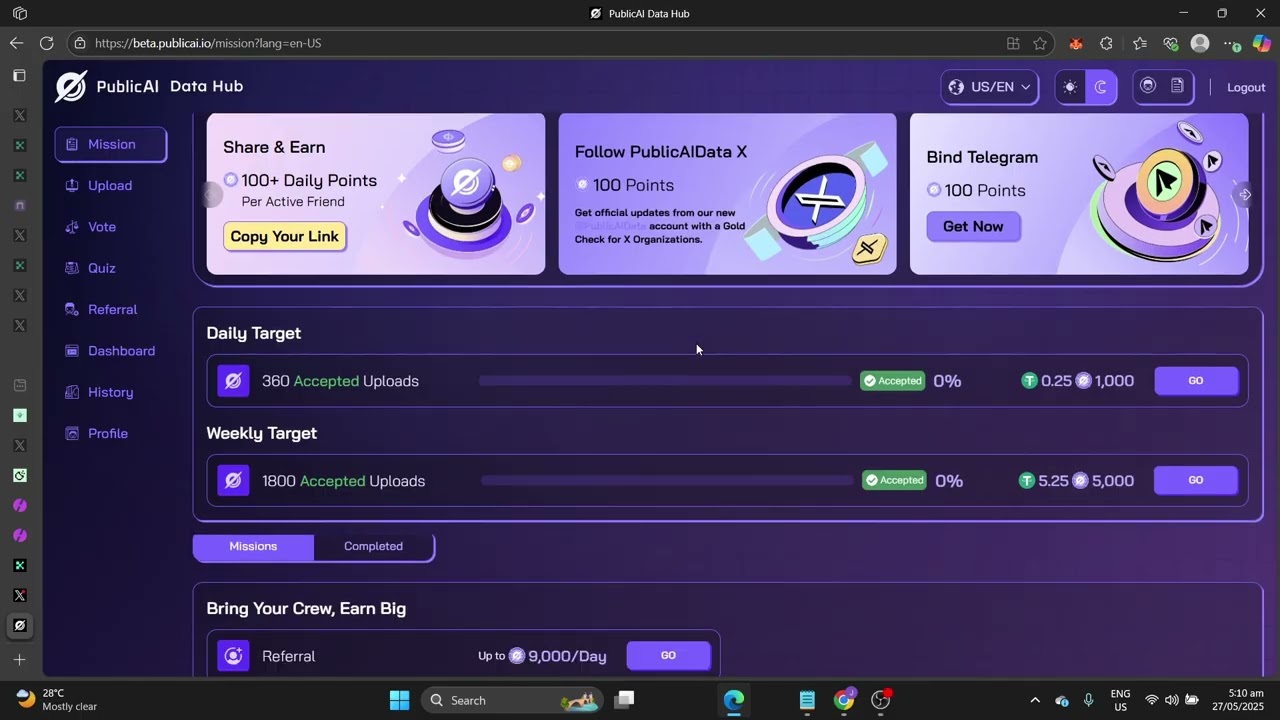Click the taskbar Search box
The image size is (1280, 720).
click(x=512, y=700)
